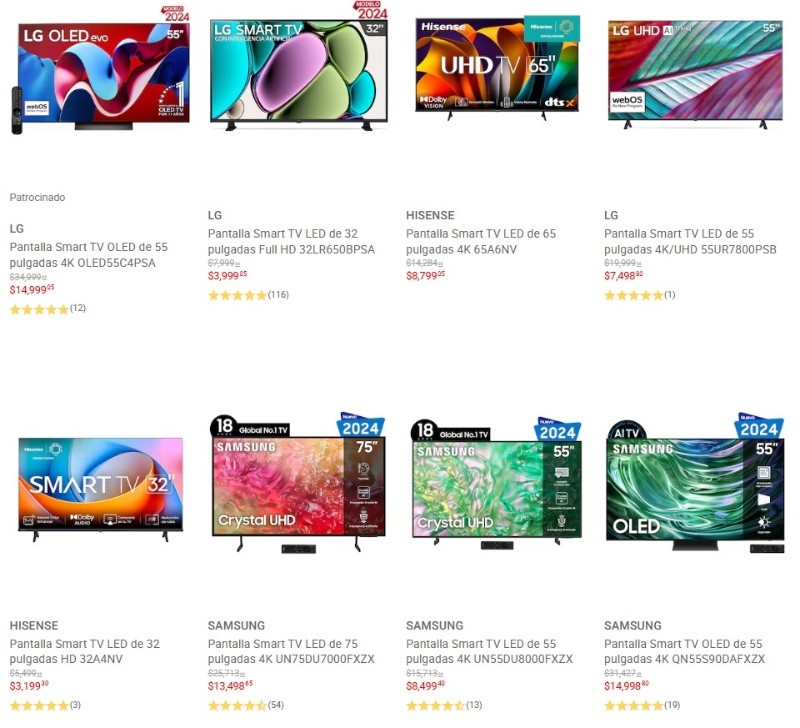Open the Hisense Smart TV 32" product image
Image resolution: width=800 pixels, height=728 pixels.
click(101, 489)
